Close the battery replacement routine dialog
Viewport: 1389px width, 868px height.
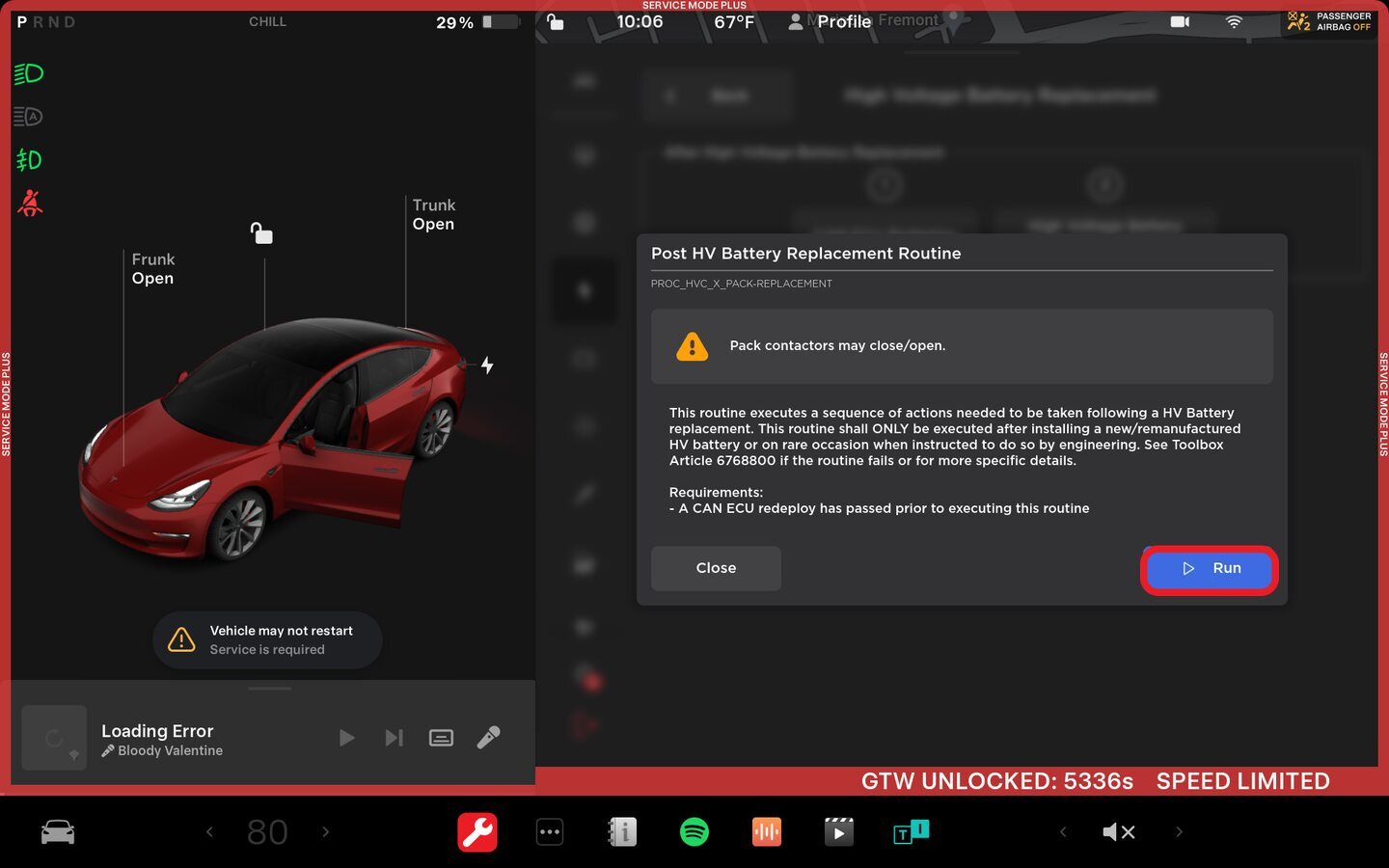click(716, 569)
